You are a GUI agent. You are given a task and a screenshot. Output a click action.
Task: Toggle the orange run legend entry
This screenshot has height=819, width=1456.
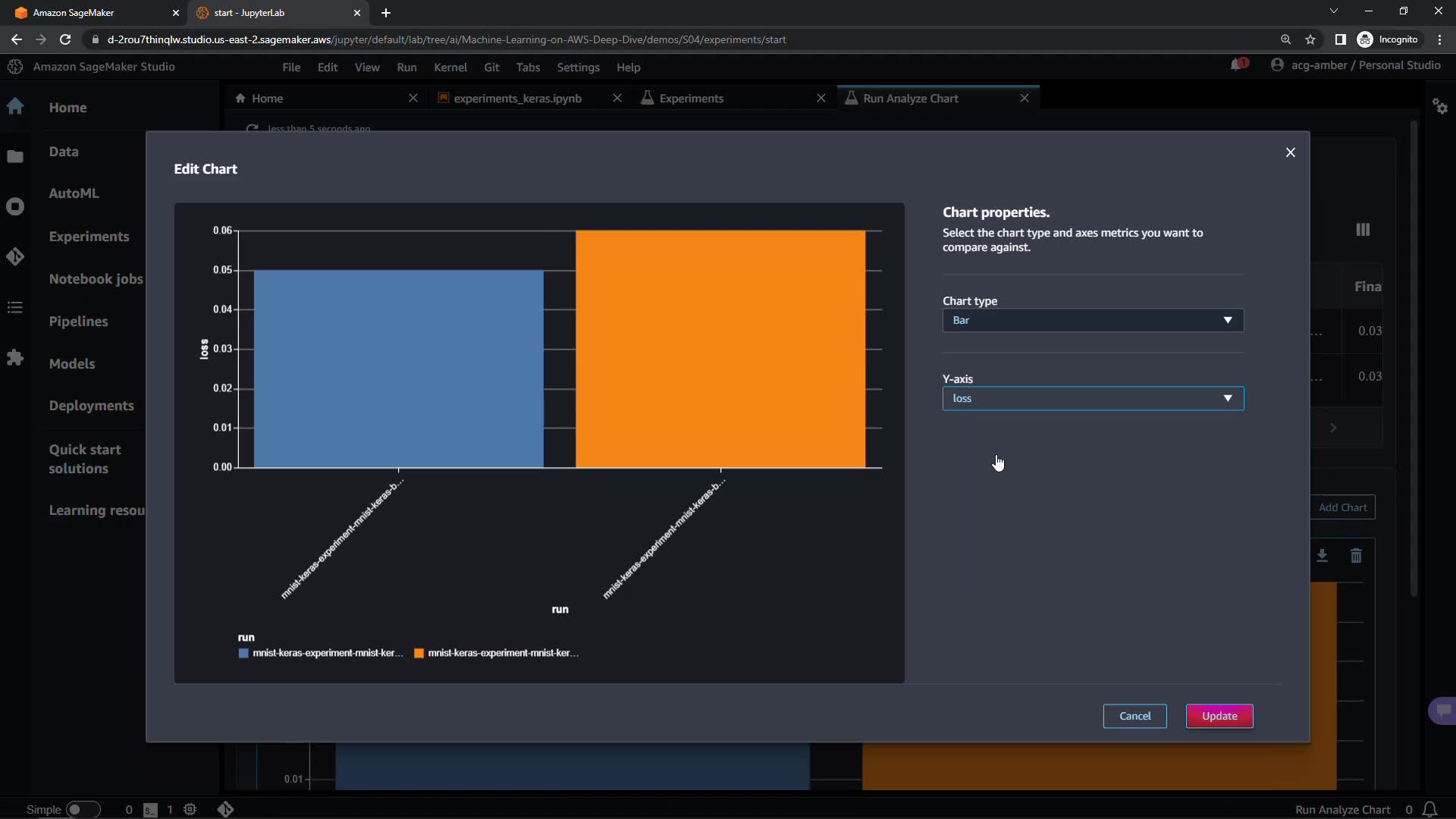coord(497,653)
